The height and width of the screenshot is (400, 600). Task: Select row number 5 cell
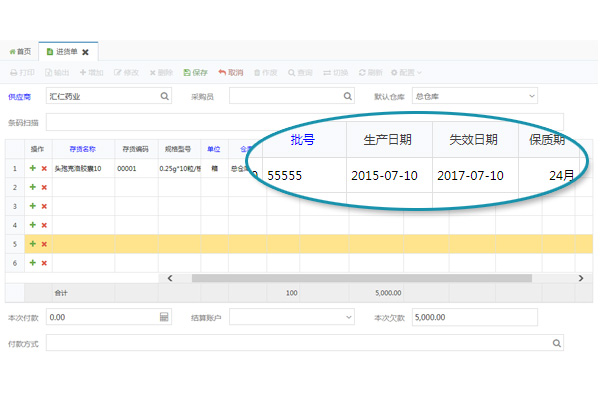pos(15,244)
